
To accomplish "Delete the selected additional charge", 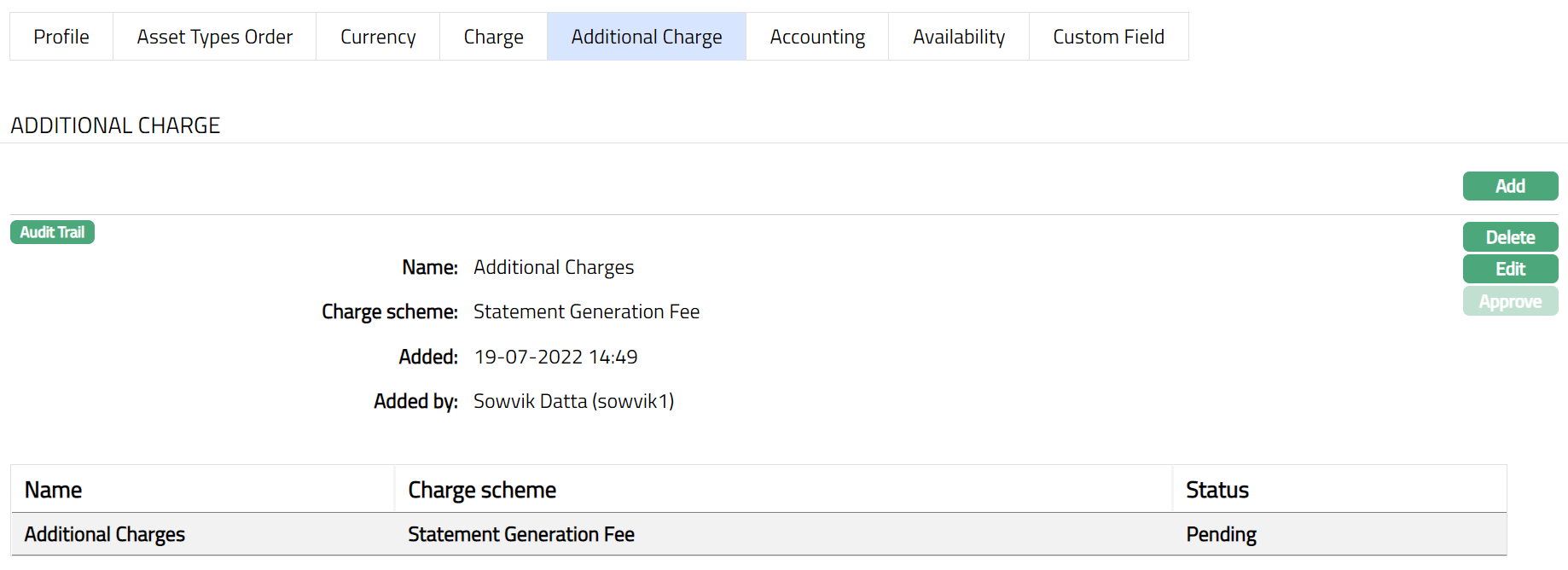I will coord(1509,237).
